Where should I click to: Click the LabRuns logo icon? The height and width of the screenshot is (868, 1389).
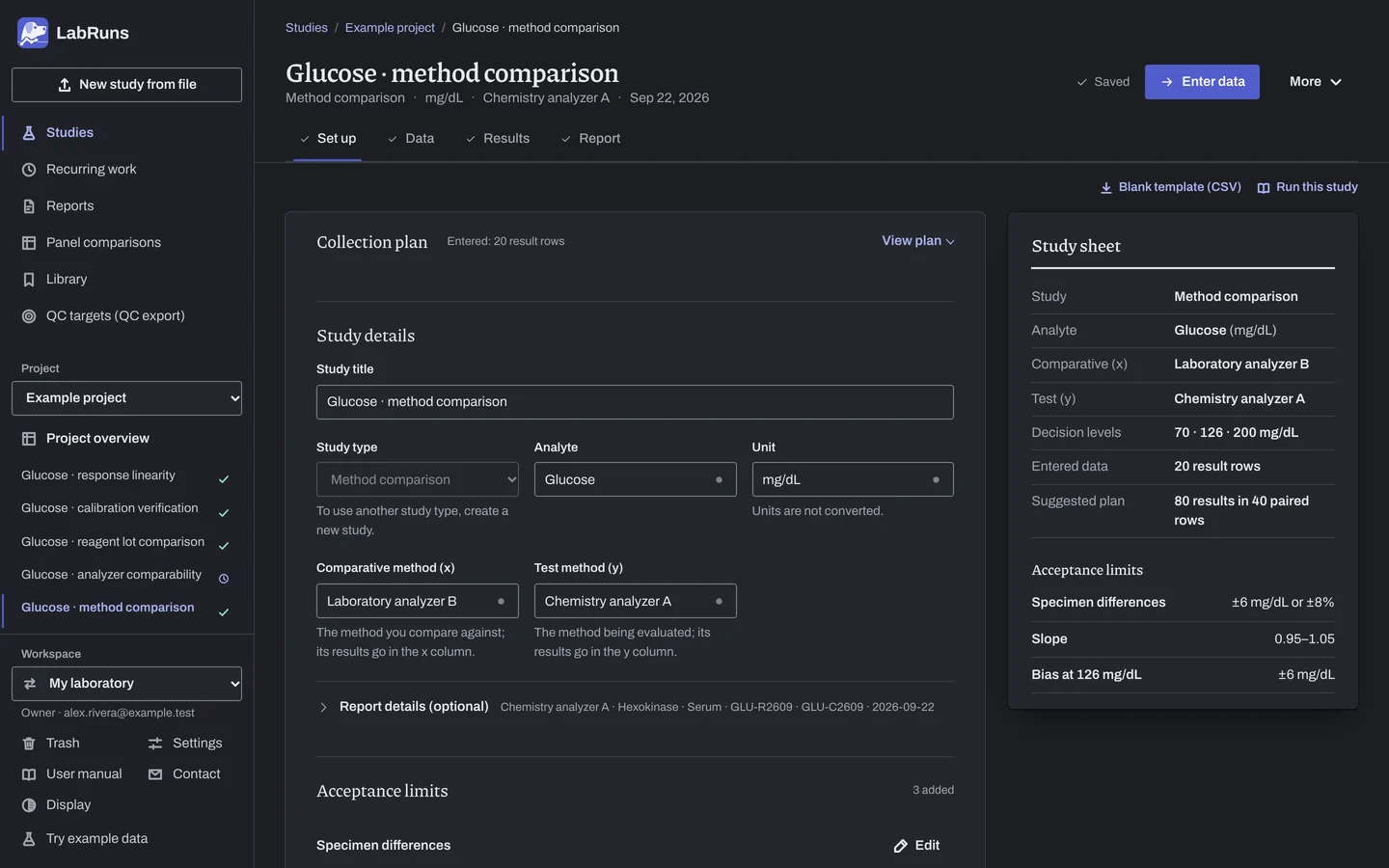pos(33,33)
